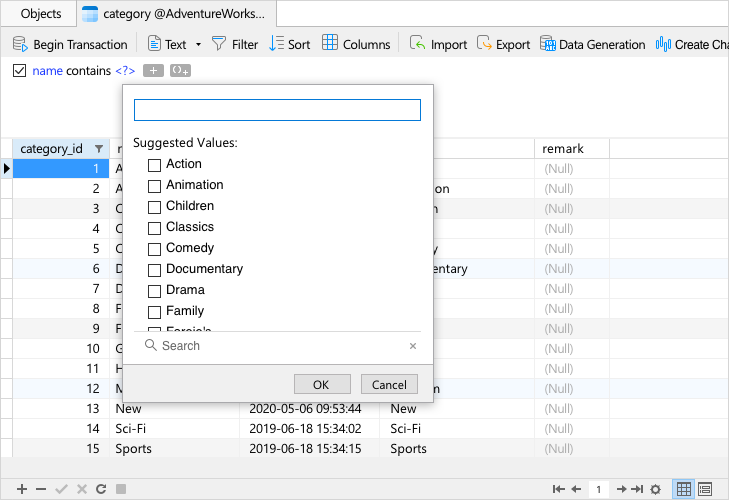Click the search magnifier icon
The width and height of the screenshot is (729, 500).
click(x=151, y=345)
